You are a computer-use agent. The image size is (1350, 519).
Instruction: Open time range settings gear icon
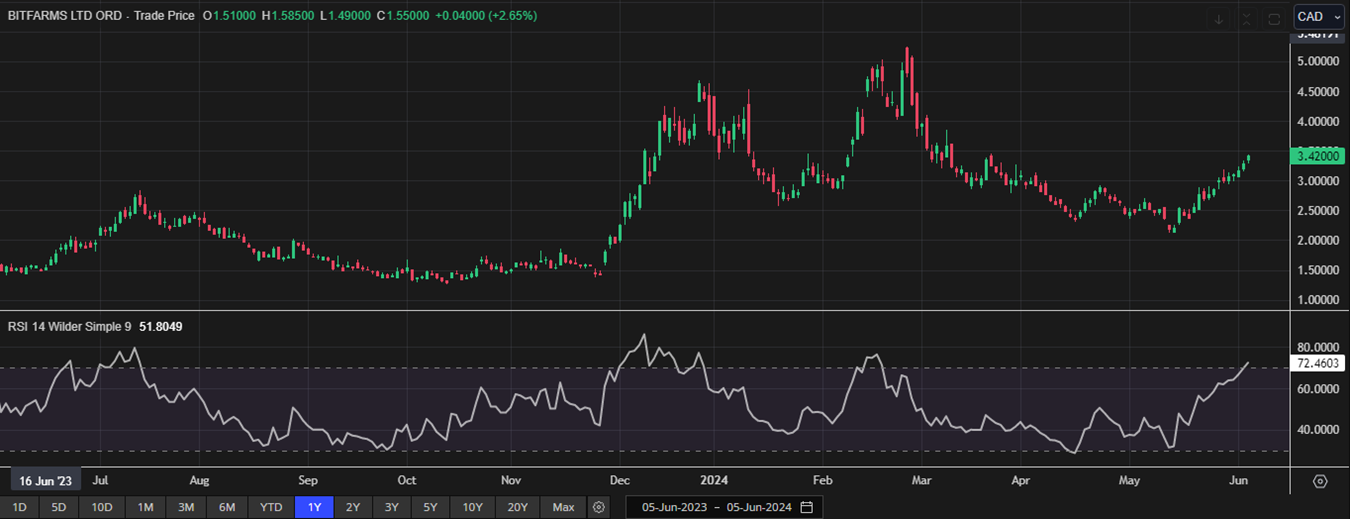point(598,507)
